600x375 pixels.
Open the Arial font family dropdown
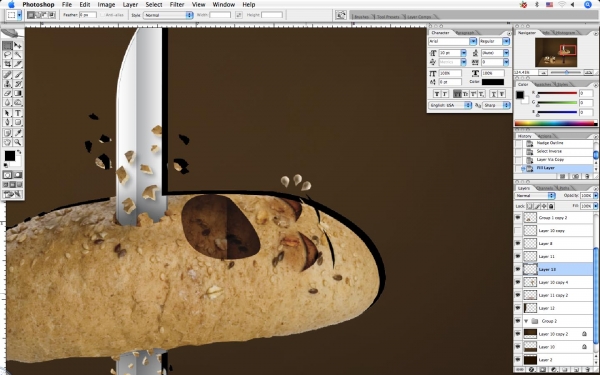pyautogui.click(x=473, y=41)
